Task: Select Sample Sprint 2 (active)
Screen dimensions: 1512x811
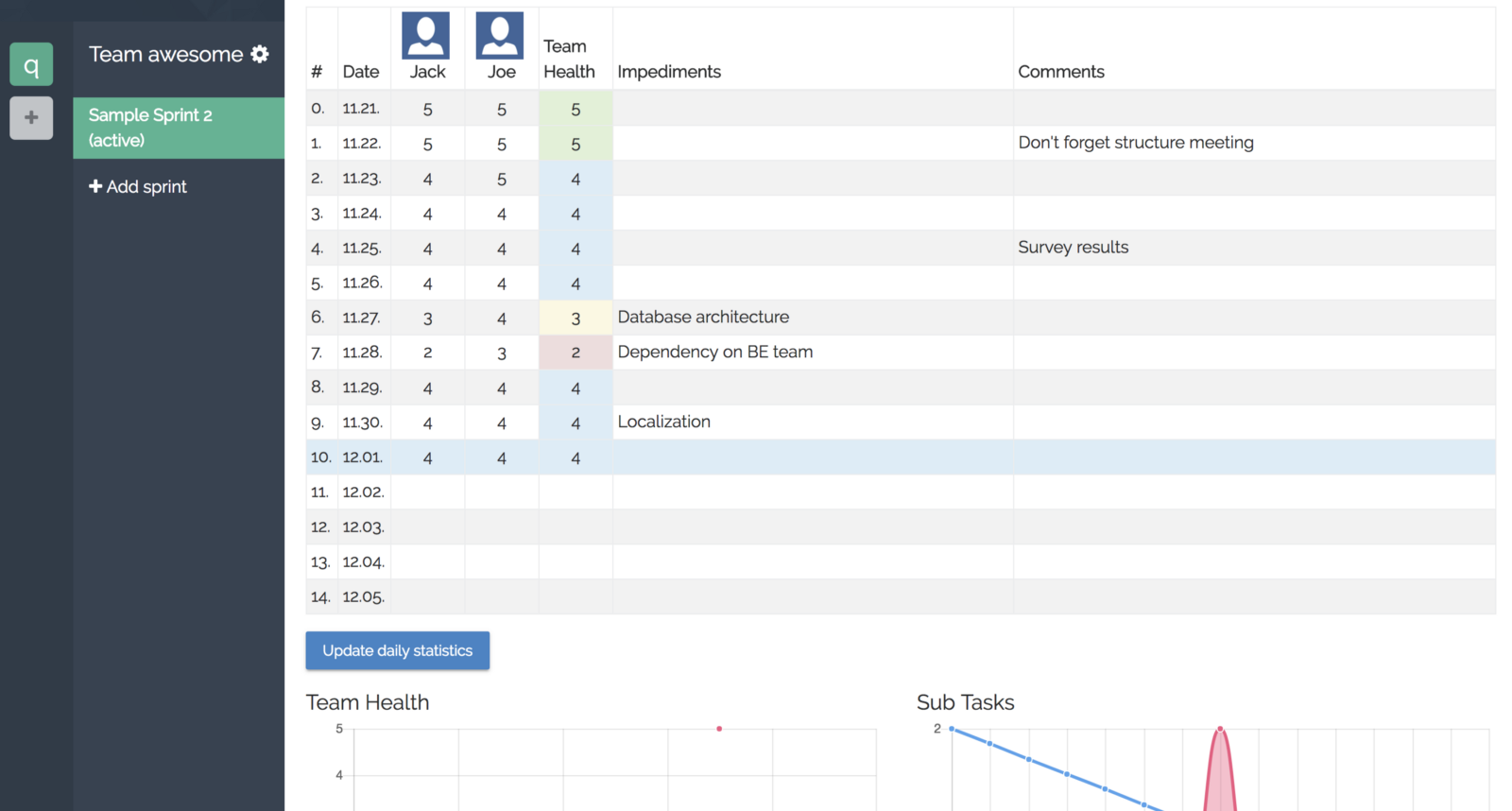Action: click(179, 128)
